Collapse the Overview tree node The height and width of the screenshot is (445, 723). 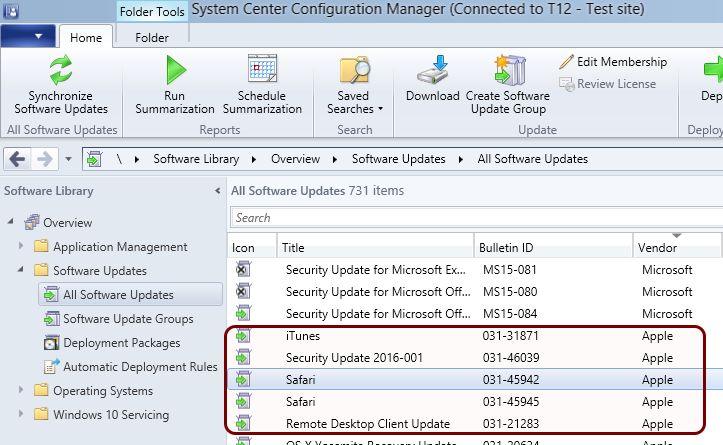11,222
